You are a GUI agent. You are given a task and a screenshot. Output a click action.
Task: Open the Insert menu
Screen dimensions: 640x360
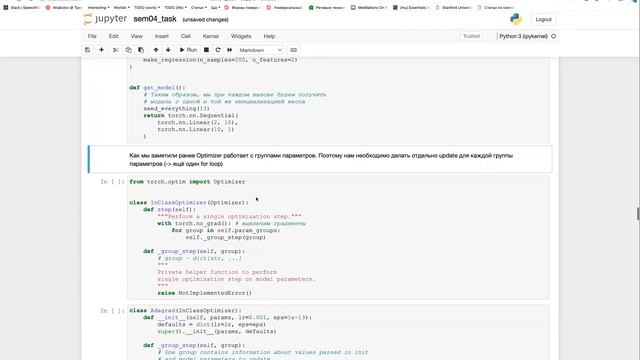[x=162, y=36]
